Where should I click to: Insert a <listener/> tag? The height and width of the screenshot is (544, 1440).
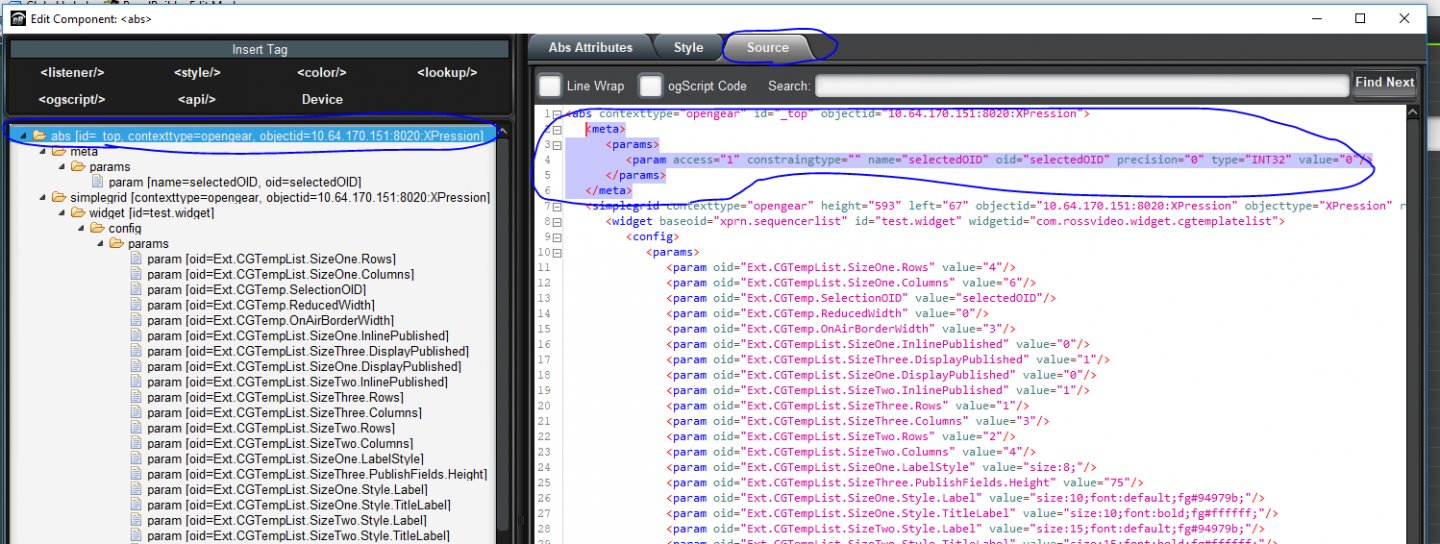pyautogui.click(x=72, y=73)
